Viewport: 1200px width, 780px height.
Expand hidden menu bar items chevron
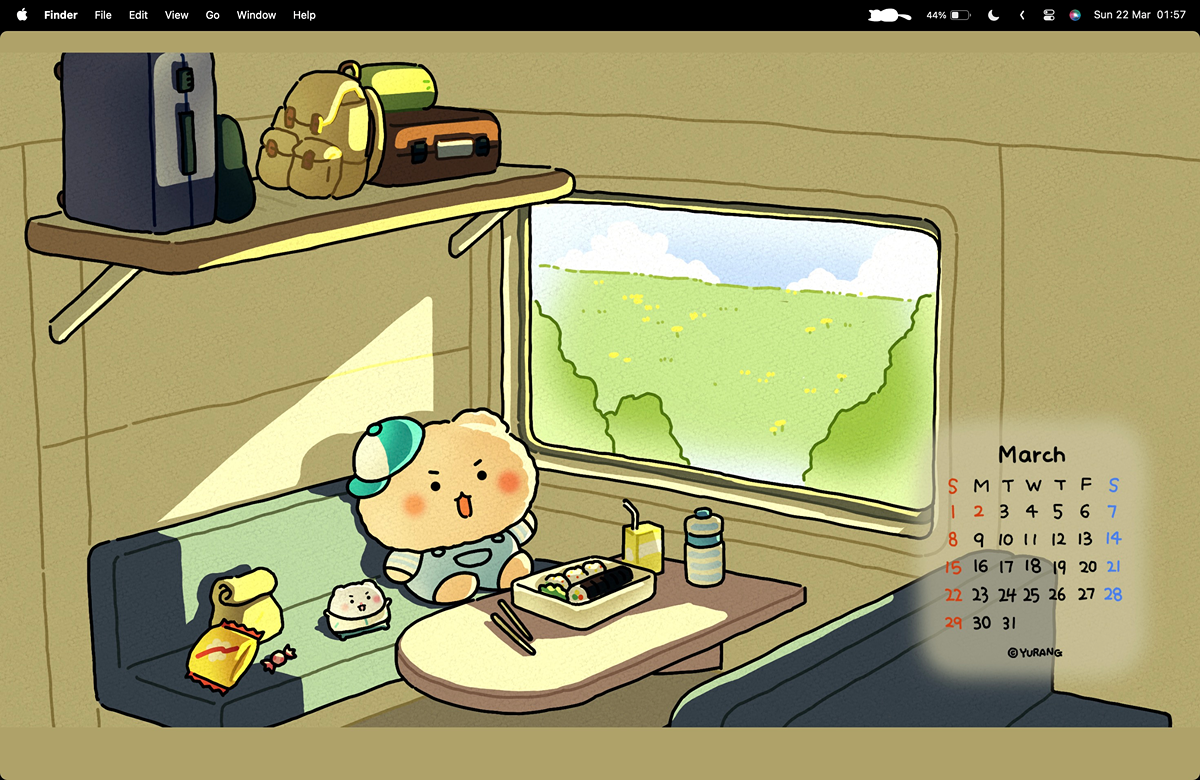point(1021,15)
